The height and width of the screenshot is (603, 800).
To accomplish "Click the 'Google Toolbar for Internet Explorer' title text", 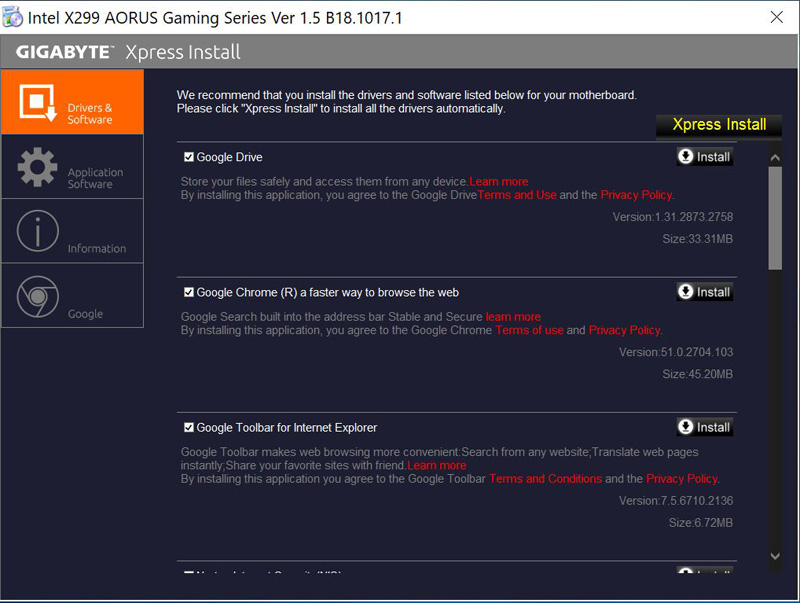I will click(x=287, y=428).
